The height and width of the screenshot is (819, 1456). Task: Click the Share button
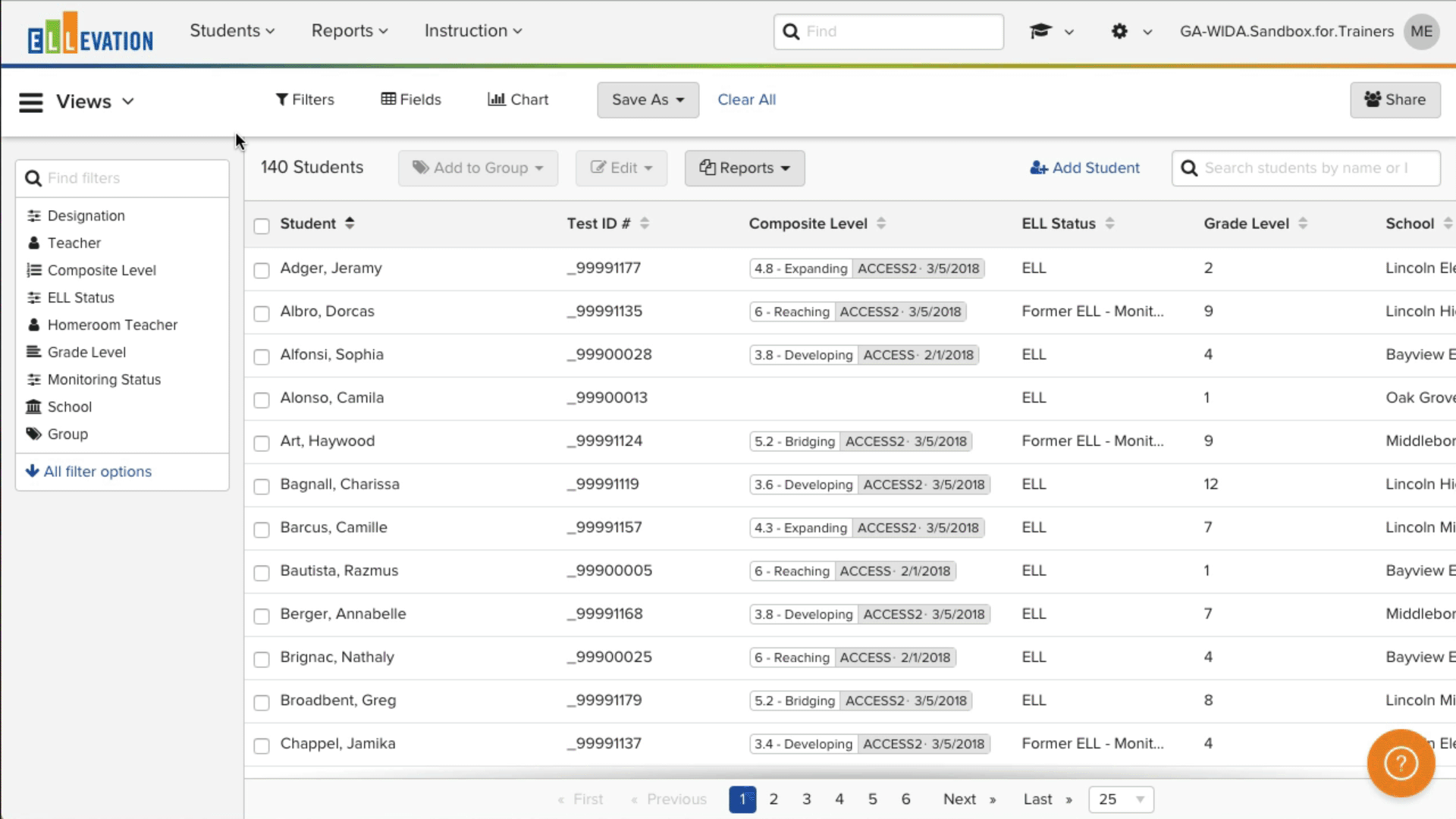click(x=1395, y=100)
